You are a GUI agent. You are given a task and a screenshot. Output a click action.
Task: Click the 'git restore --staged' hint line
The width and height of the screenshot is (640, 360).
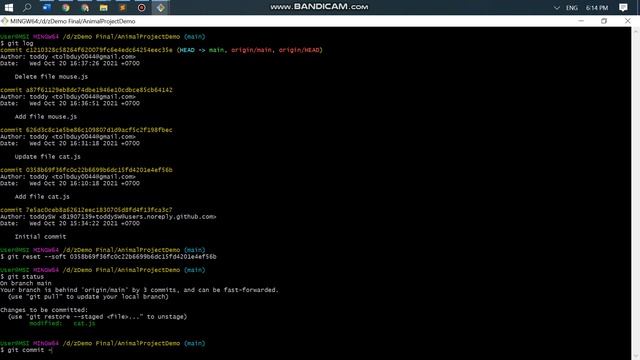[97, 317]
